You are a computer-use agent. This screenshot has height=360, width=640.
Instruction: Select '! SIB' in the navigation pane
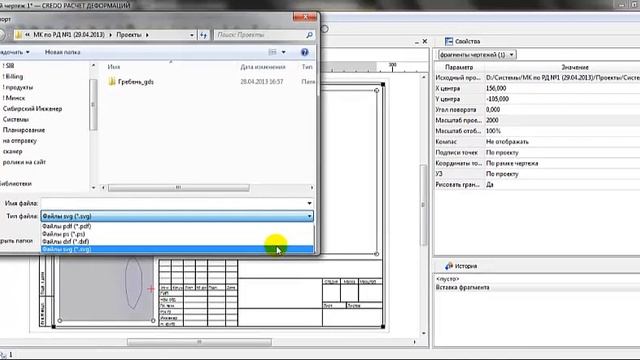[8, 66]
